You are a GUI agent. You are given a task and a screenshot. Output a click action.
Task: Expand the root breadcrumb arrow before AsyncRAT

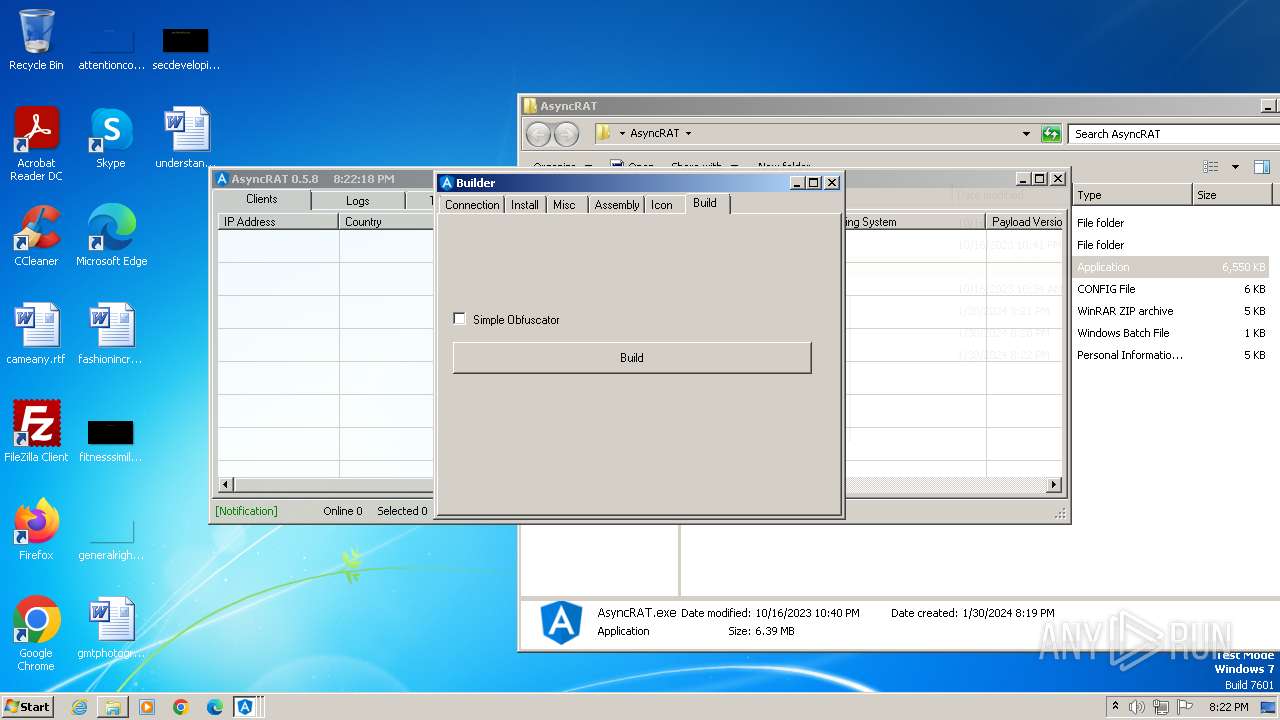622,133
